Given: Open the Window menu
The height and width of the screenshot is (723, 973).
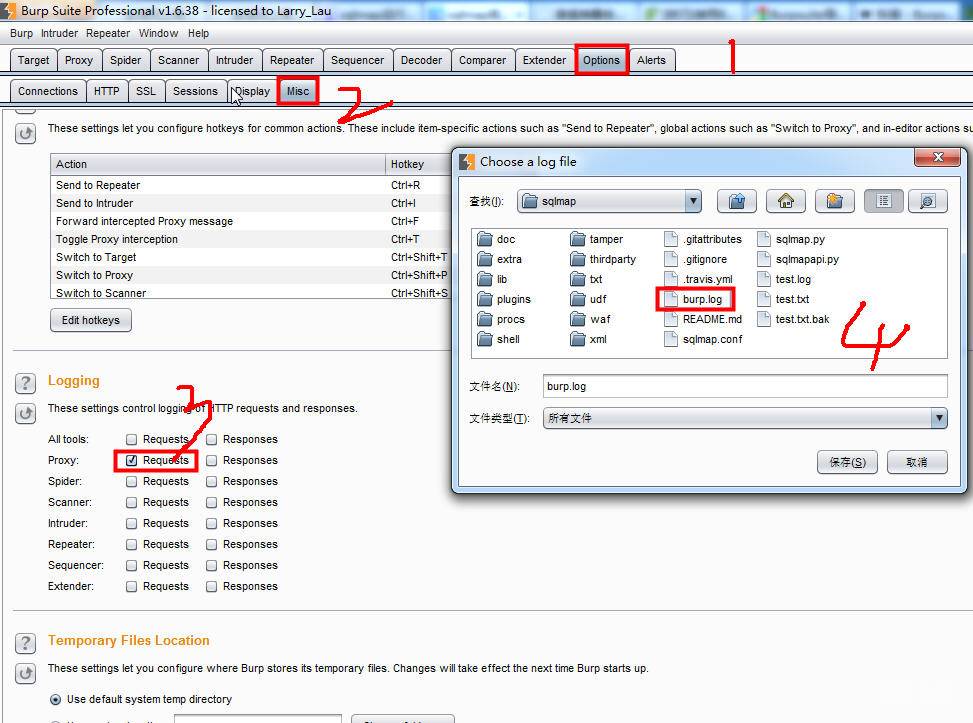Looking at the screenshot, I should [158, 33].
